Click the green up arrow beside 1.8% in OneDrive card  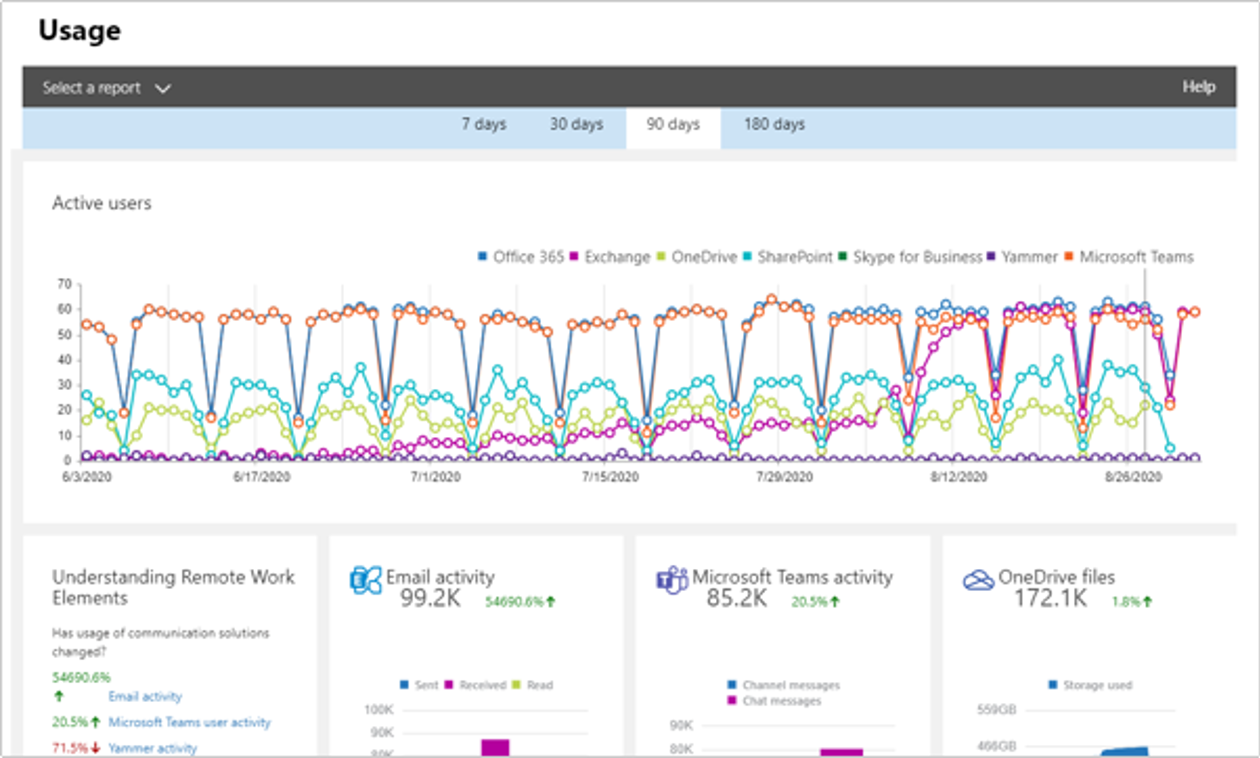coord(1147,602)
